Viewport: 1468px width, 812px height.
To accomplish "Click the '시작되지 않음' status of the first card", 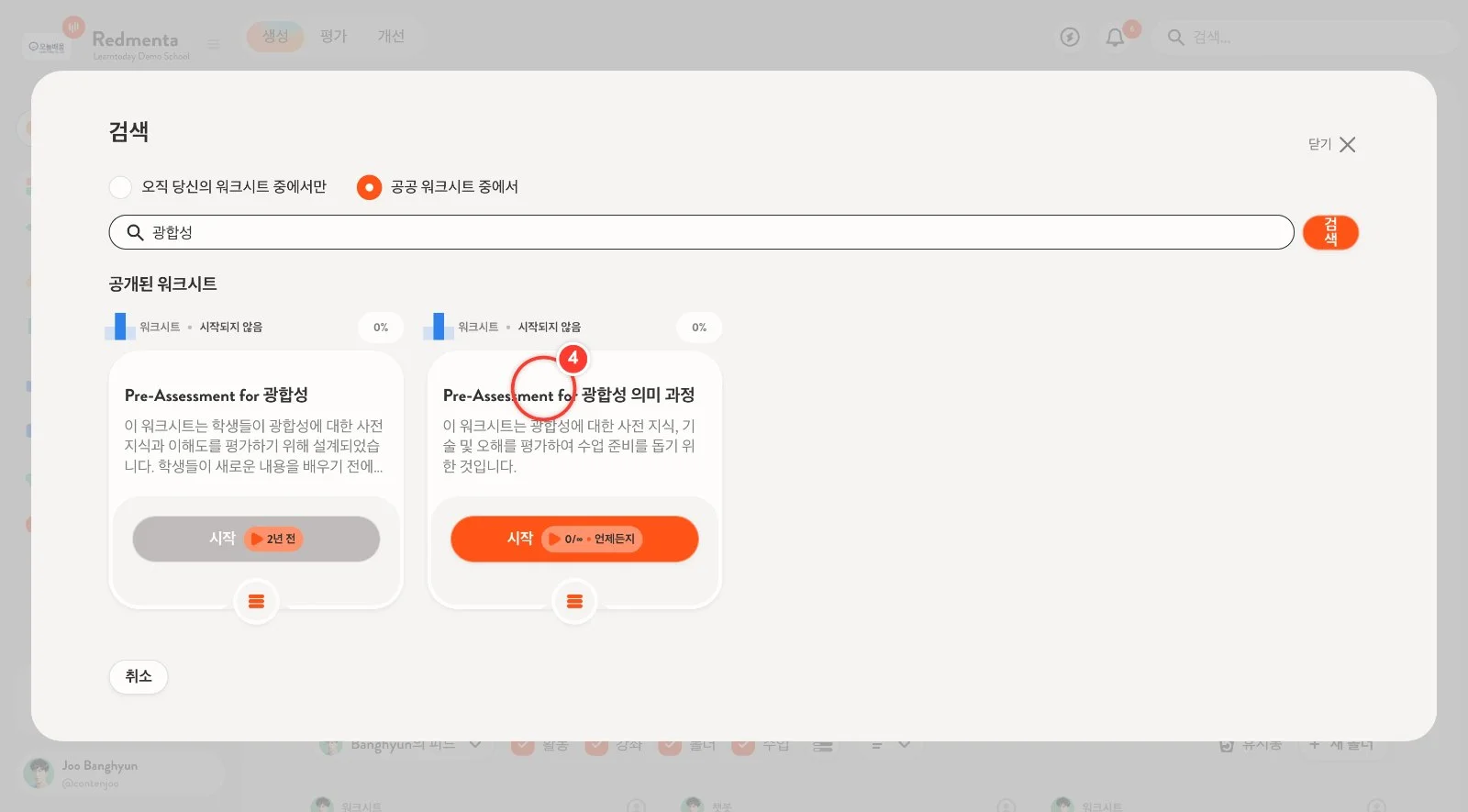I will click(x=231, y=328).
